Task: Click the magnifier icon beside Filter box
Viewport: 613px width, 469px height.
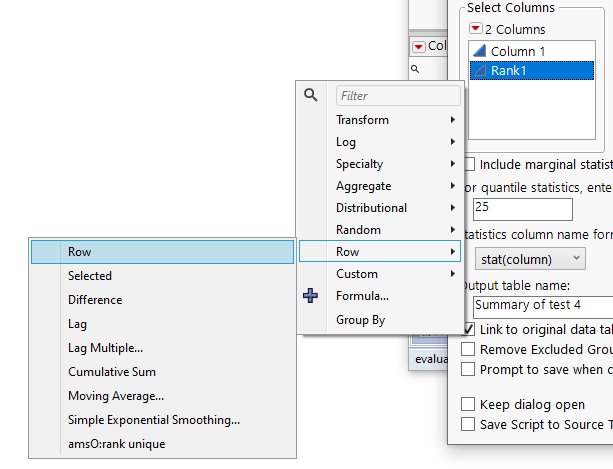Action: pyautogui.click(x=311, y=95)
